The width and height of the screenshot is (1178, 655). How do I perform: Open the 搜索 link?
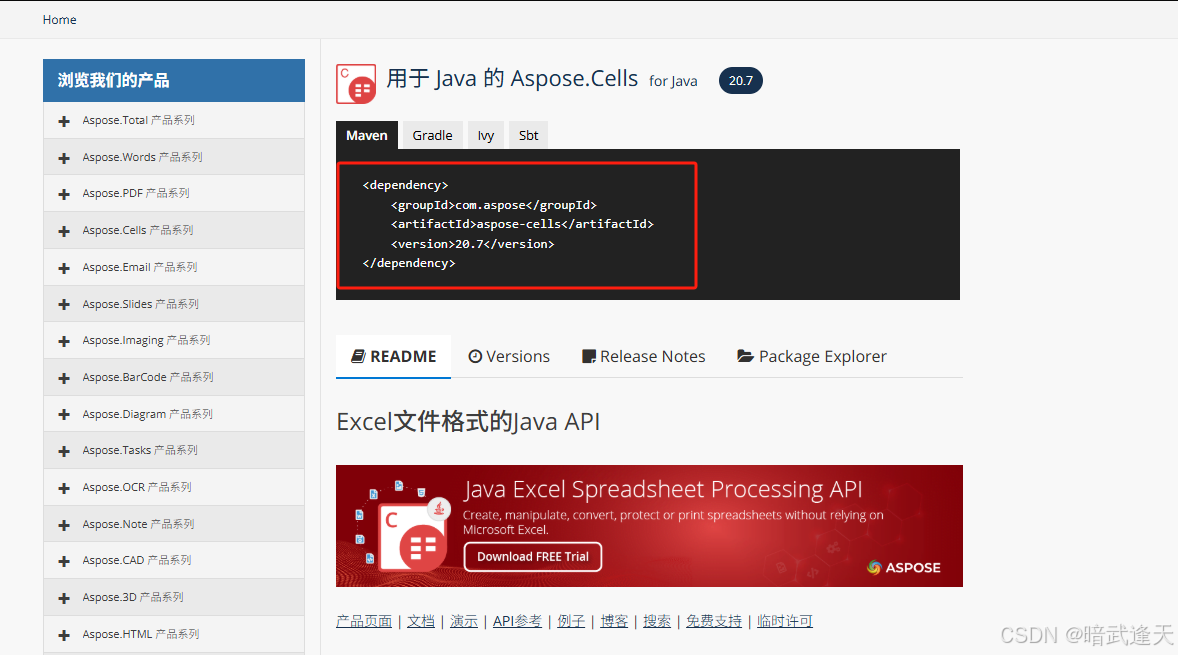(x=657, y=621)
